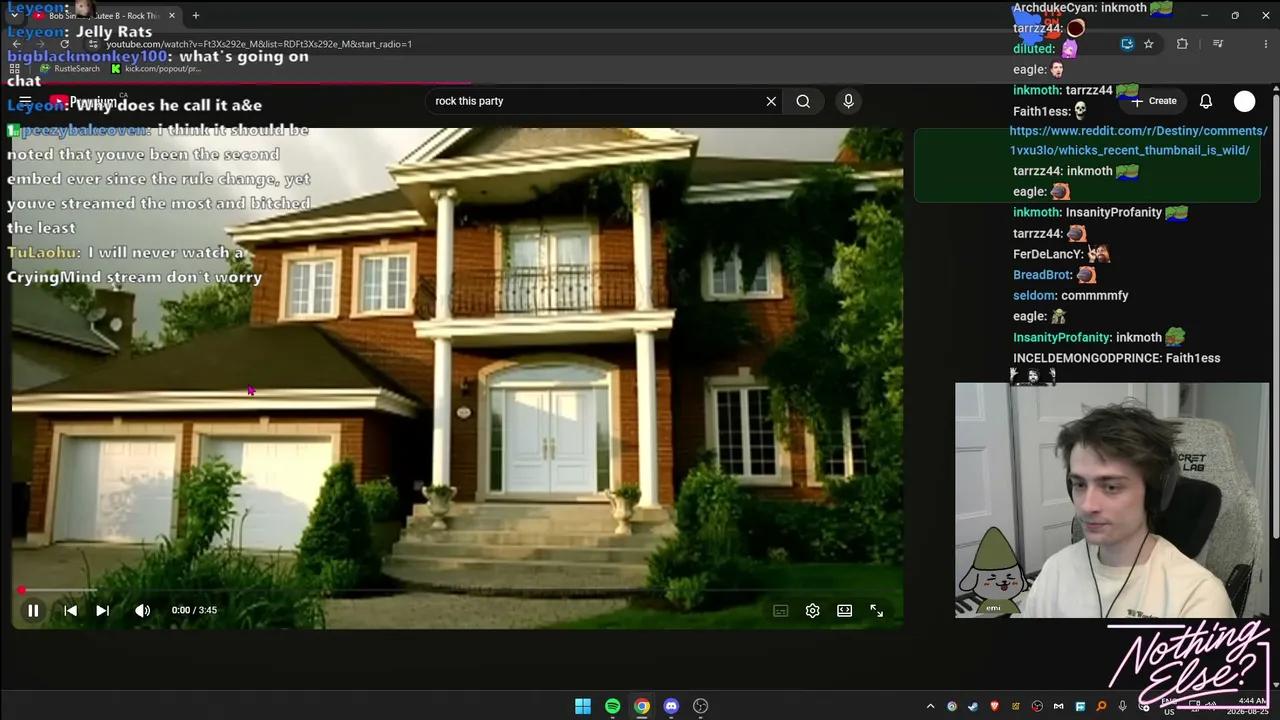Open the Chrome apps grid shortcut
1280x720 pixels.
pyautogui.click(x=16, y=69)
